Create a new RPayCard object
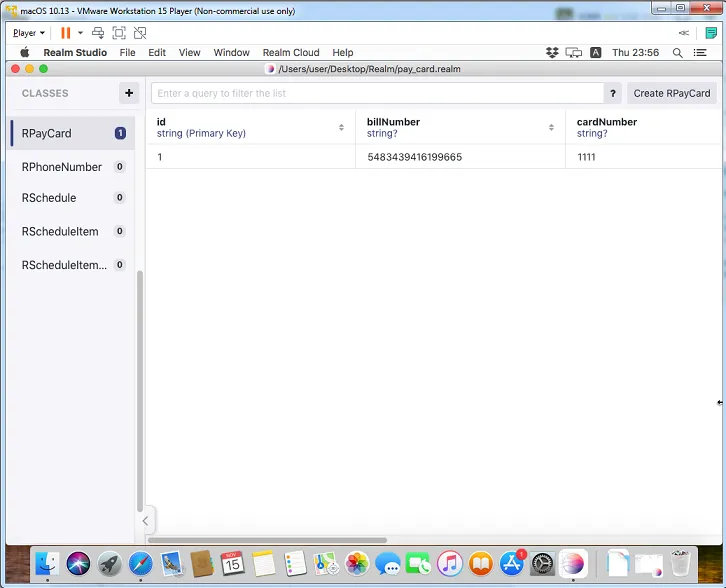The image size is (726, 588). click(x=671, y=94)
